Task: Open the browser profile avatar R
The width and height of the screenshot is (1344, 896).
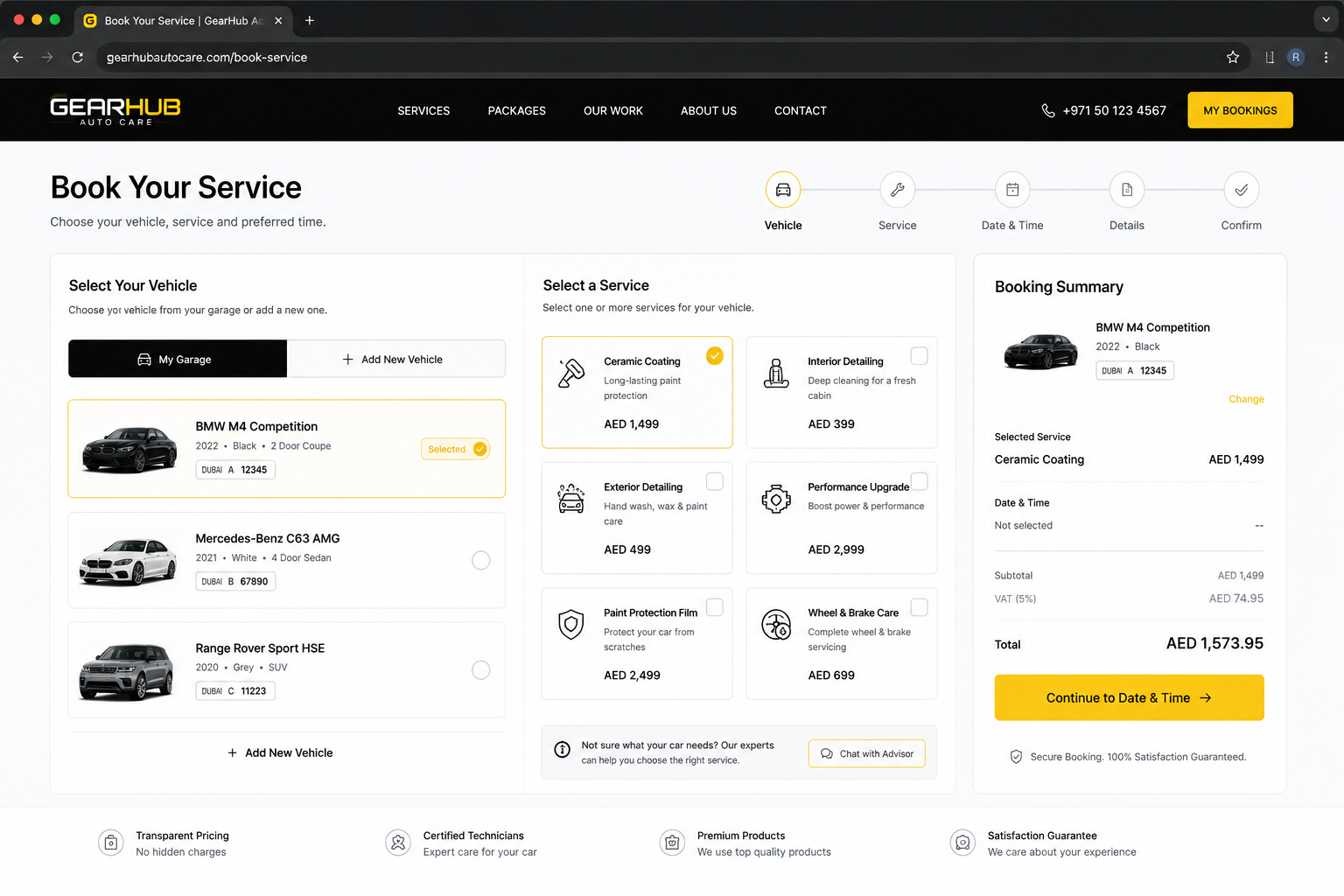Action: 1296,57
